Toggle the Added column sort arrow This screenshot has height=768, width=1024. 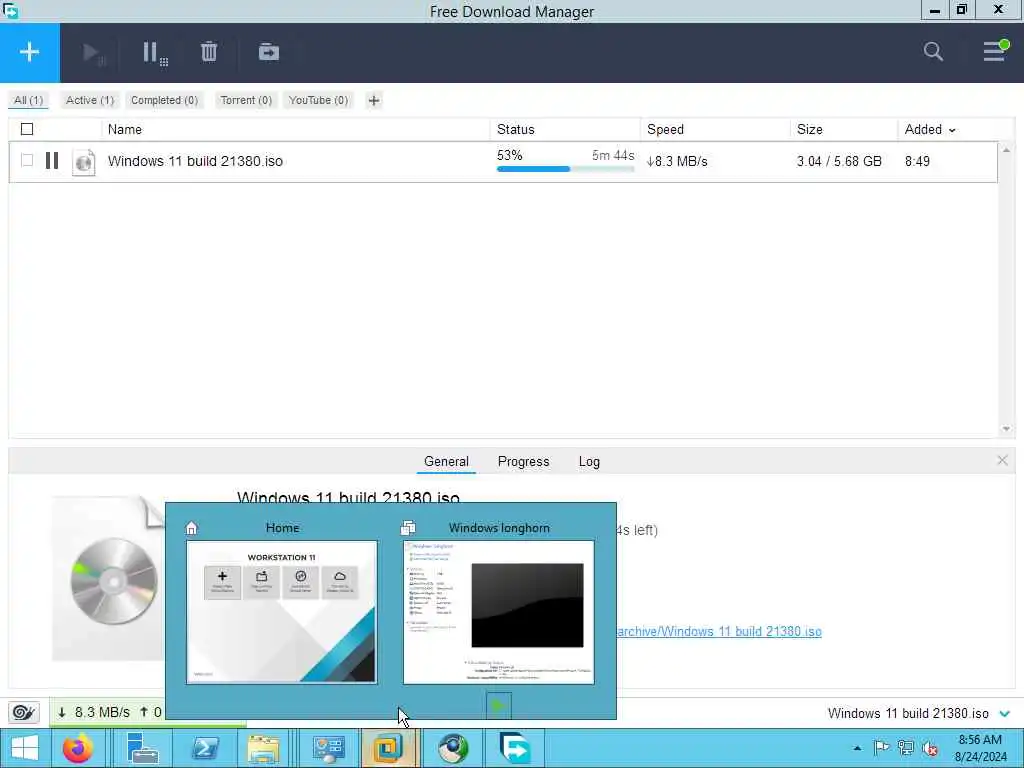pos(952,130)
